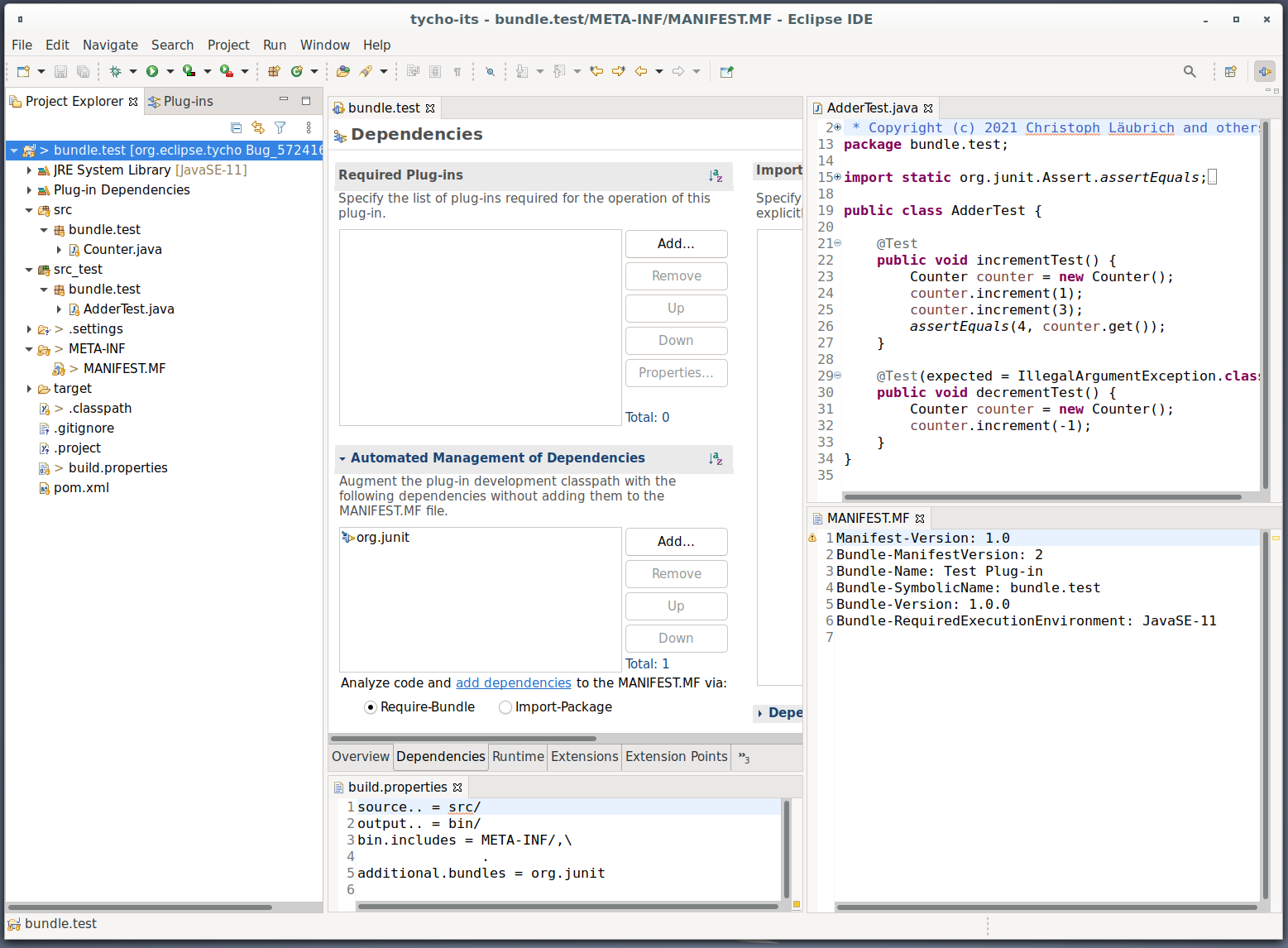This screenshot has height=948, width=1288.
Task: Click the Back navigation arrow
Action: (x=641, y=72)
